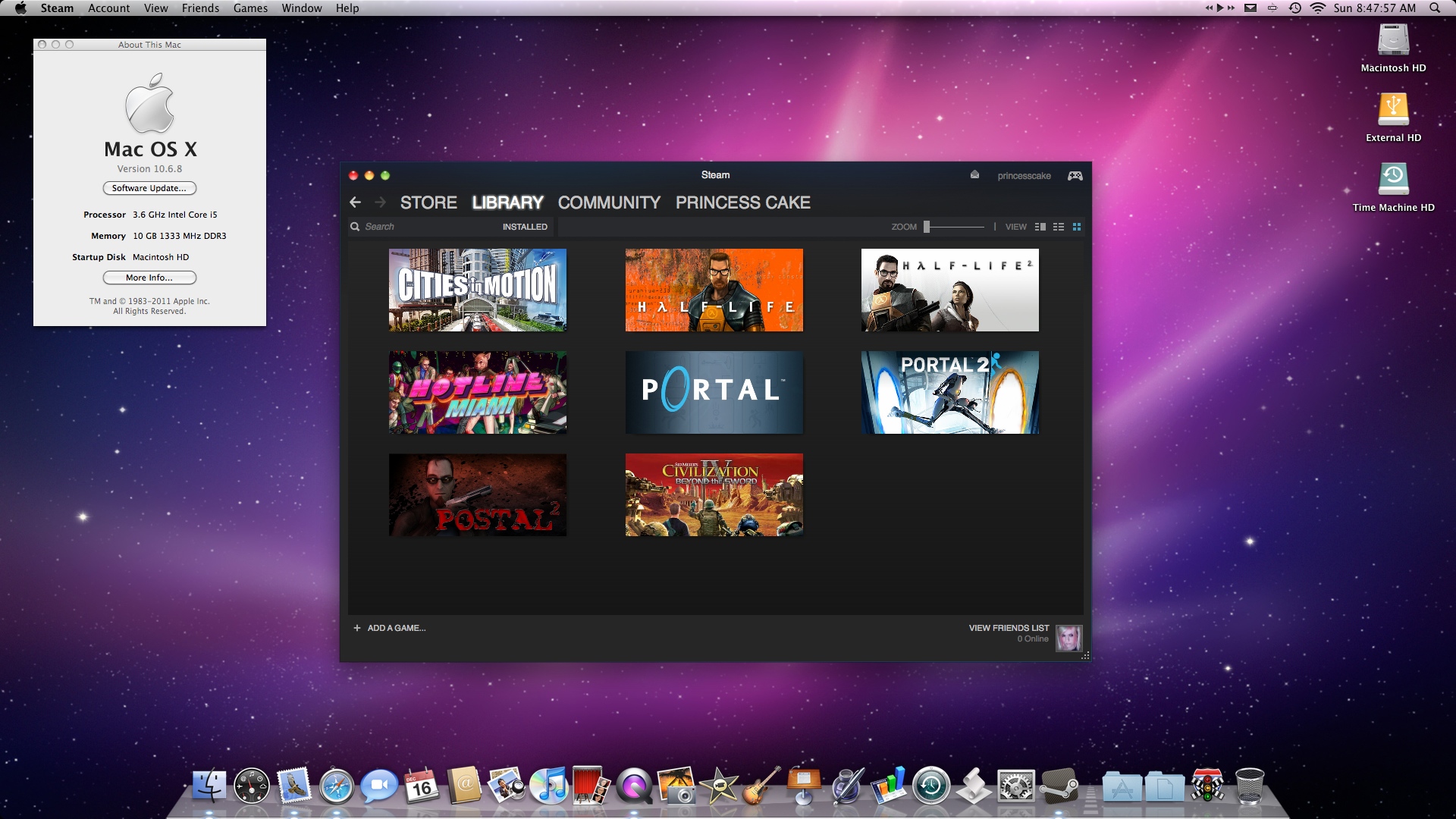Viewport: 1456px width, 819px height.
Task: Click the plus icon beside Add a Game
Action: point(357,628)
